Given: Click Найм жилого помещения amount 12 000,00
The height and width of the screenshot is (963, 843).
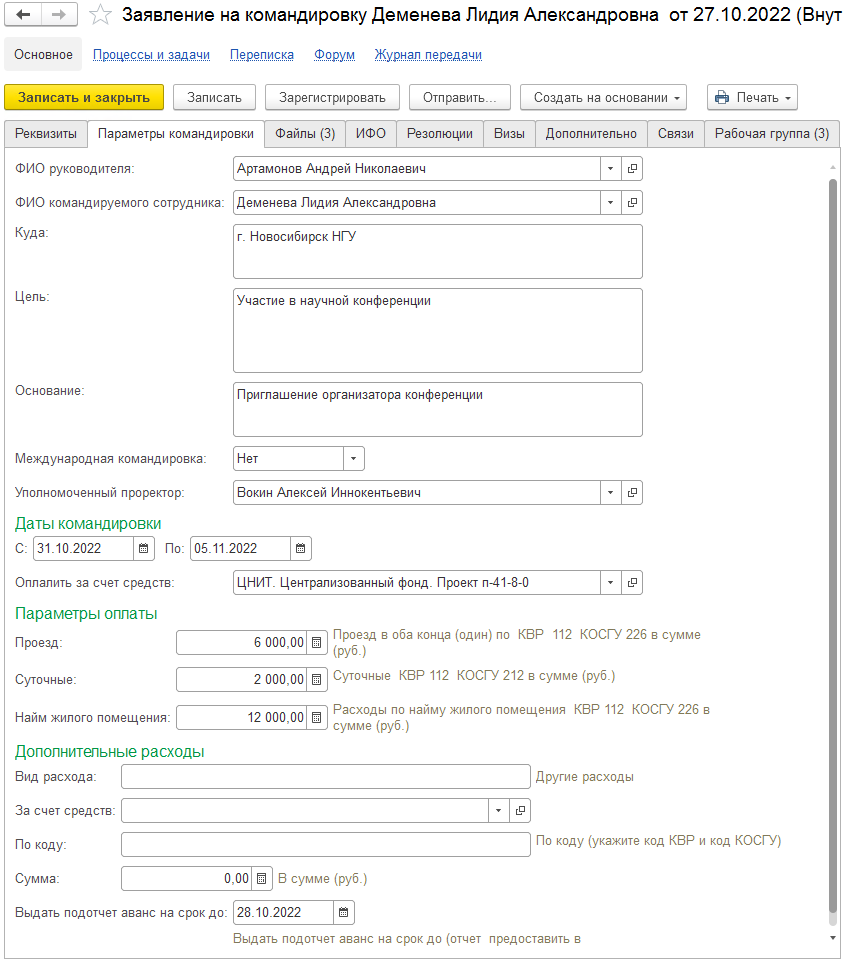Looking at the screenshot, I should coord(241,717).
